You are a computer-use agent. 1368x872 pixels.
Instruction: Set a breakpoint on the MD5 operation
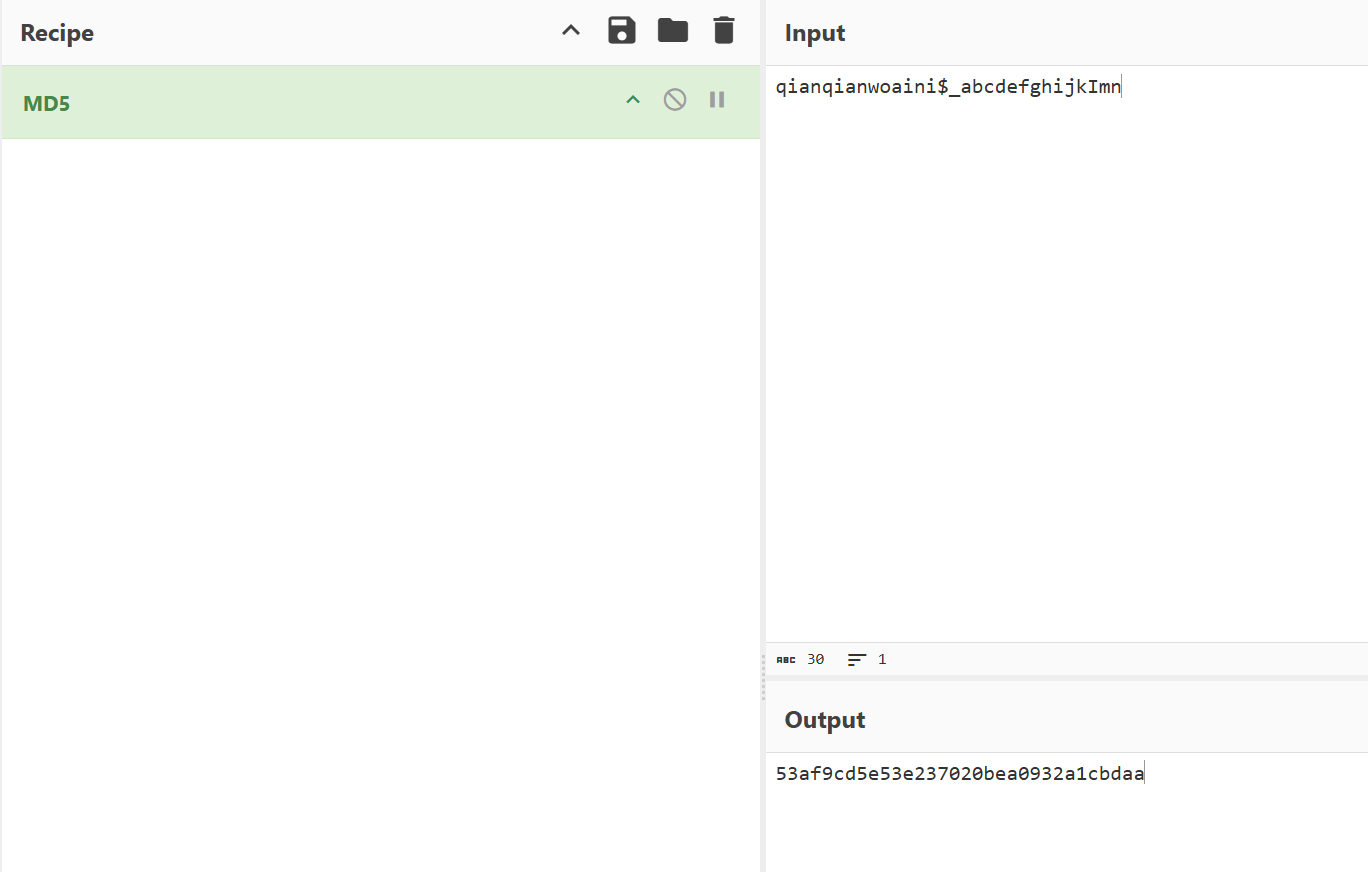pos(717,99)
